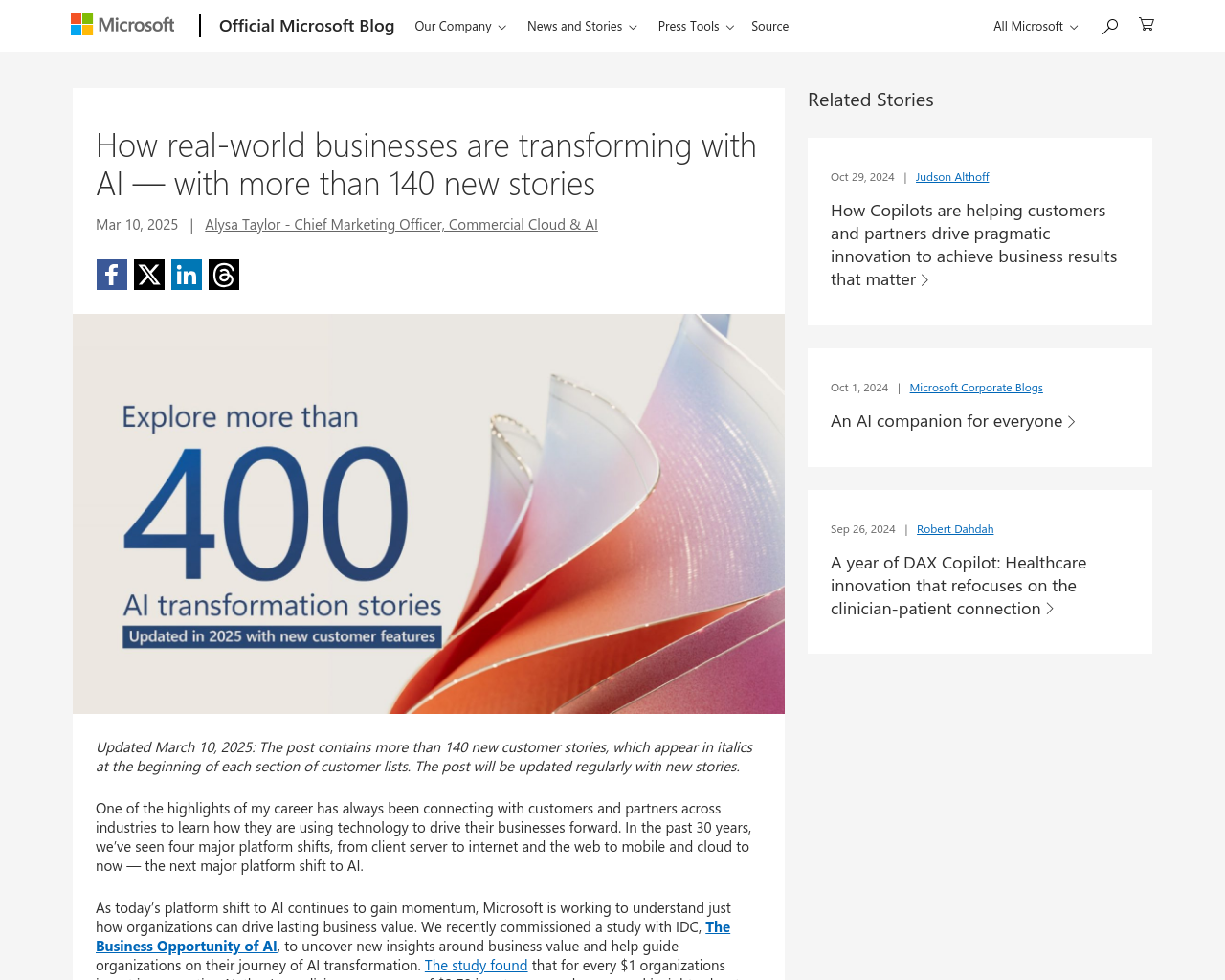Image resolution: width=1225 pixels, height=980 pixels.
Task: Go to Official Microsoft Blog home
Action: point(306,26)
